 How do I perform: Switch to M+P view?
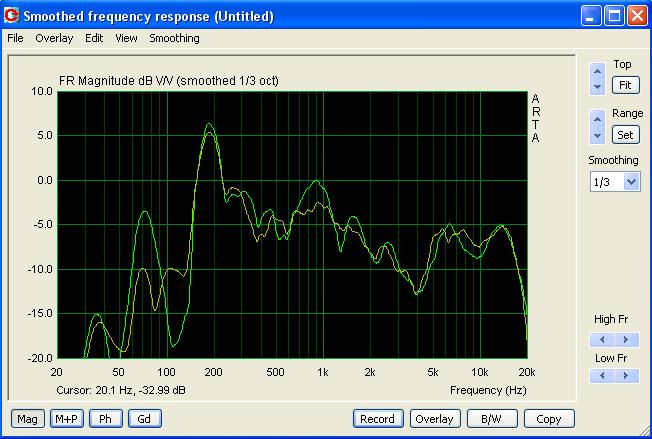[67, 419]
